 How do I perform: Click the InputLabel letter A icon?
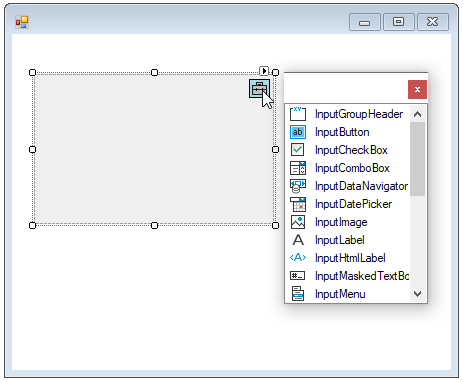(298, 240)
